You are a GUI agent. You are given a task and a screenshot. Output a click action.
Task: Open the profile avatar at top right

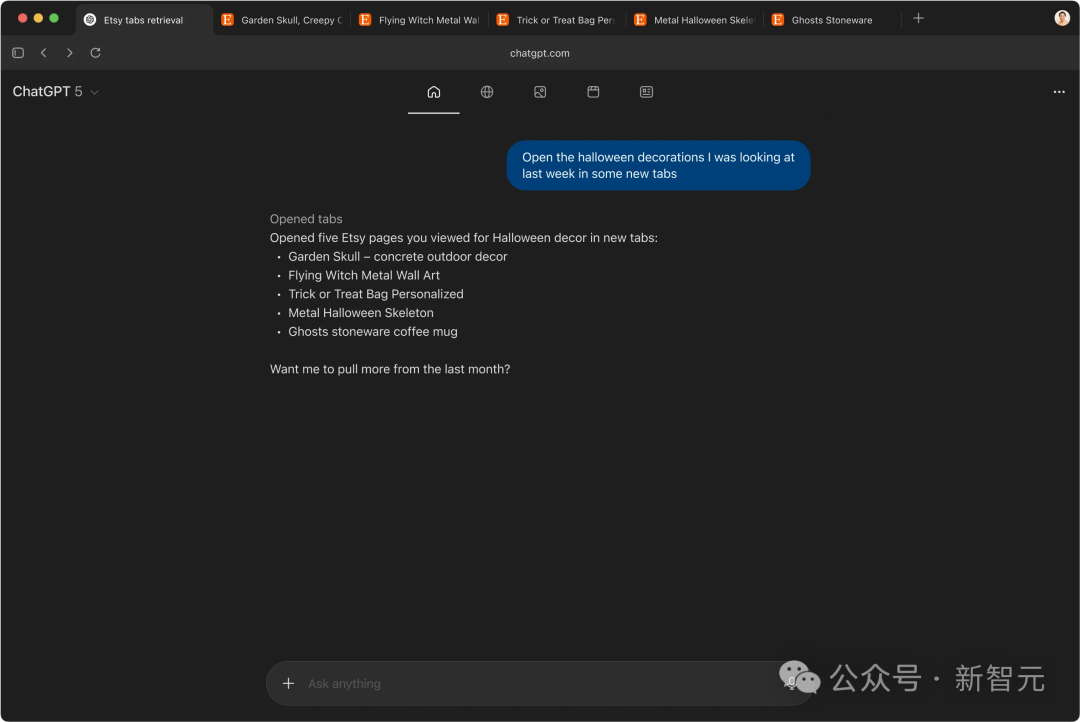(1062, 18)
